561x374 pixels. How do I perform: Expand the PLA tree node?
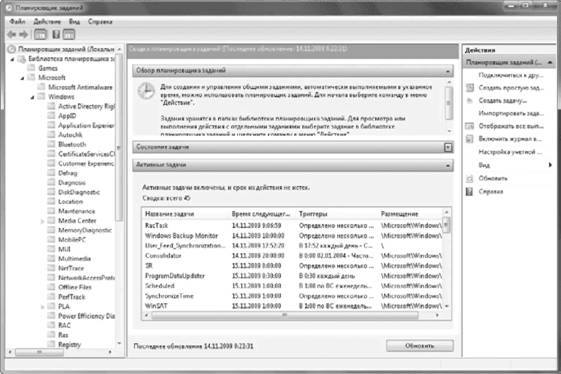click(42, 307)
